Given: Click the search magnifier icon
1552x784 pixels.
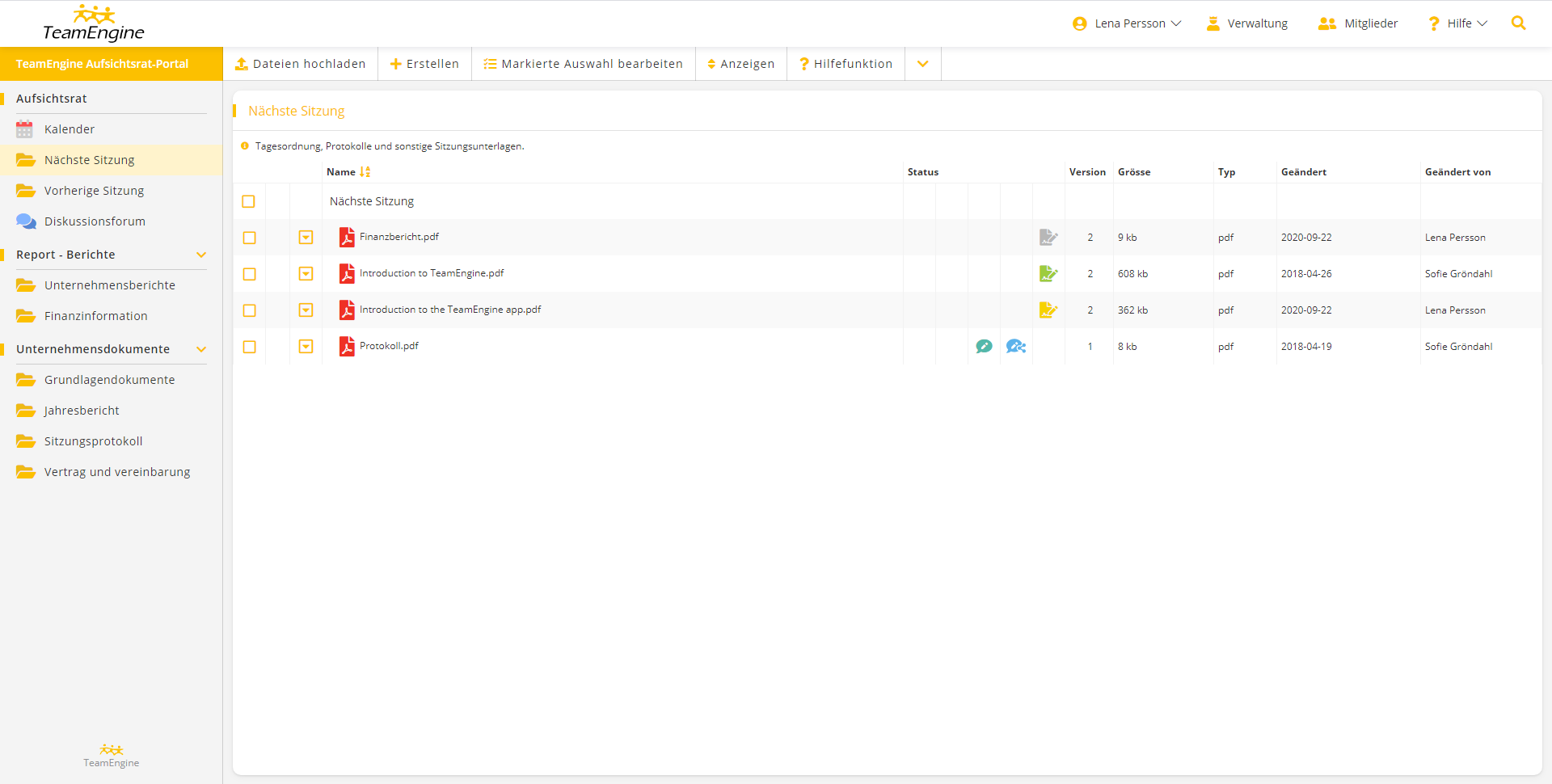Looking at the screenshot, I should 1518,23.
